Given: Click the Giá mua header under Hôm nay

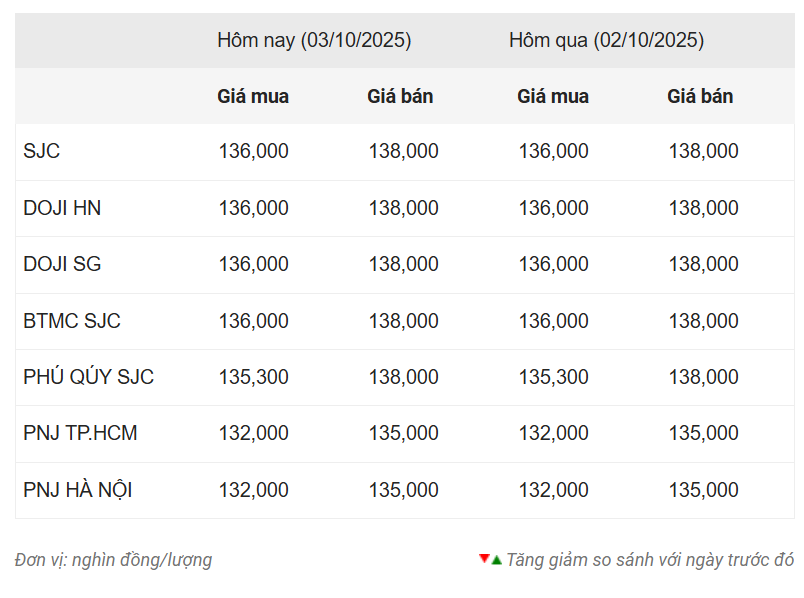Looking at the screenshot, I should point(253,97).
